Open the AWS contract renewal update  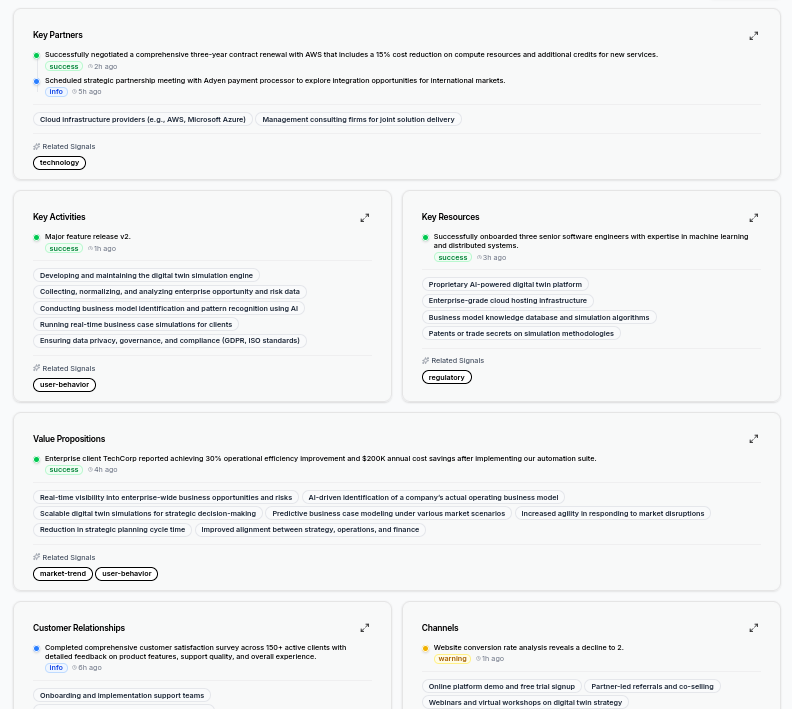(x=351, y=55)
